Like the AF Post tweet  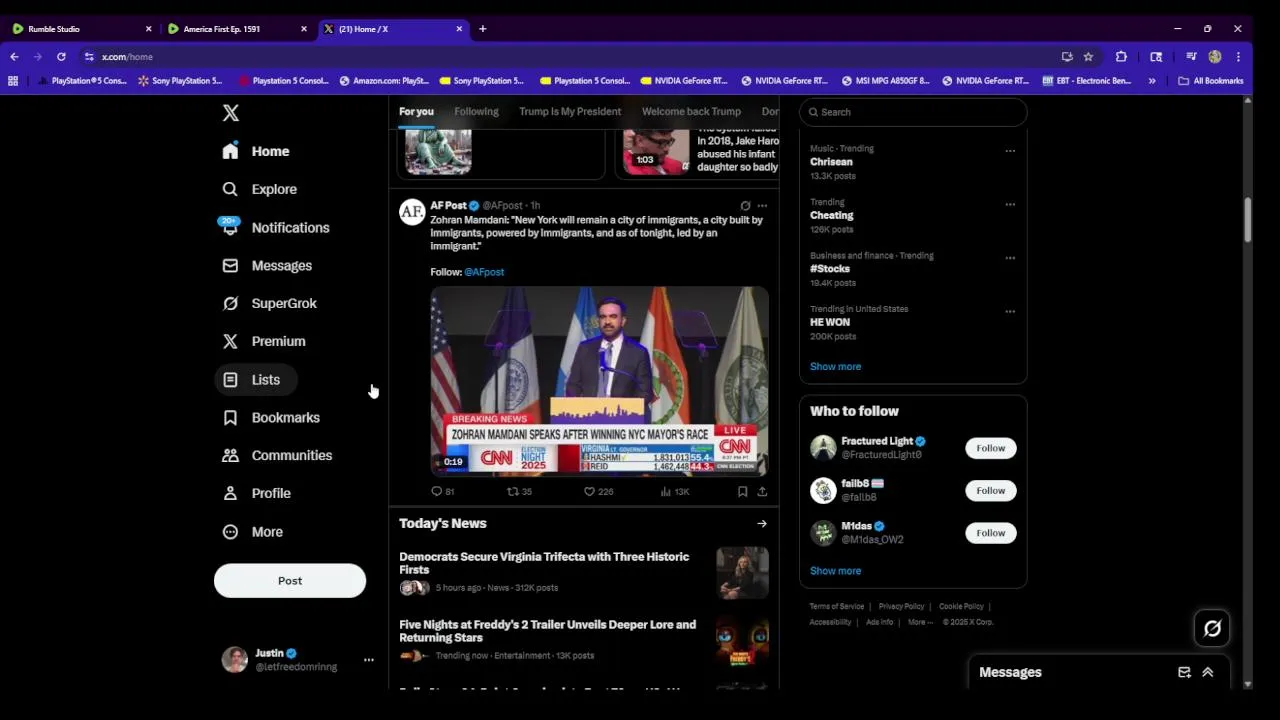590,491
